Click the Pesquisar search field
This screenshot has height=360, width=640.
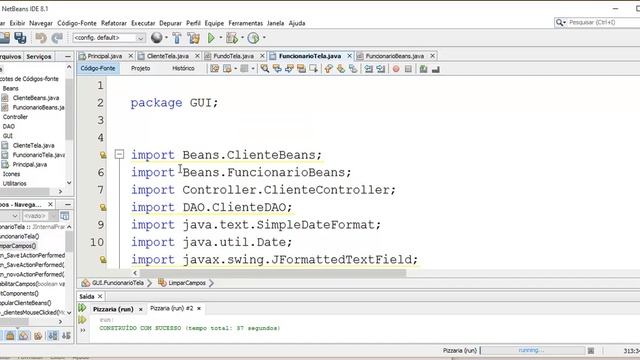click(604, 22)
